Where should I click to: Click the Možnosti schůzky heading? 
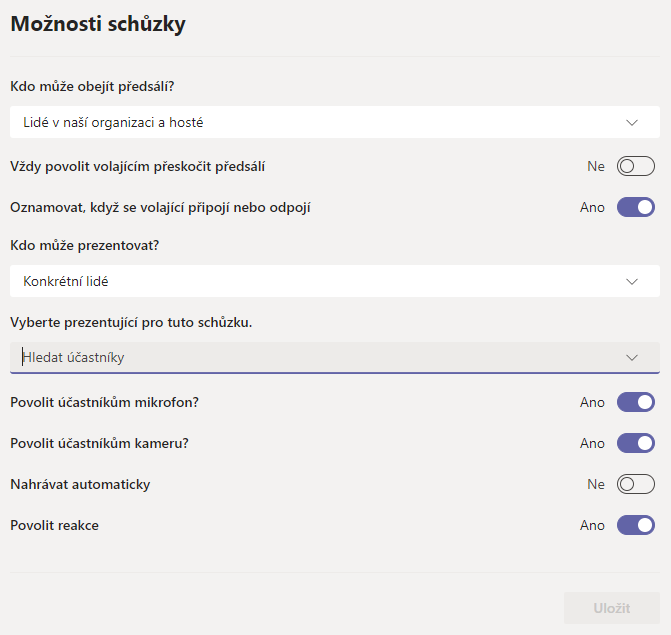98,25
